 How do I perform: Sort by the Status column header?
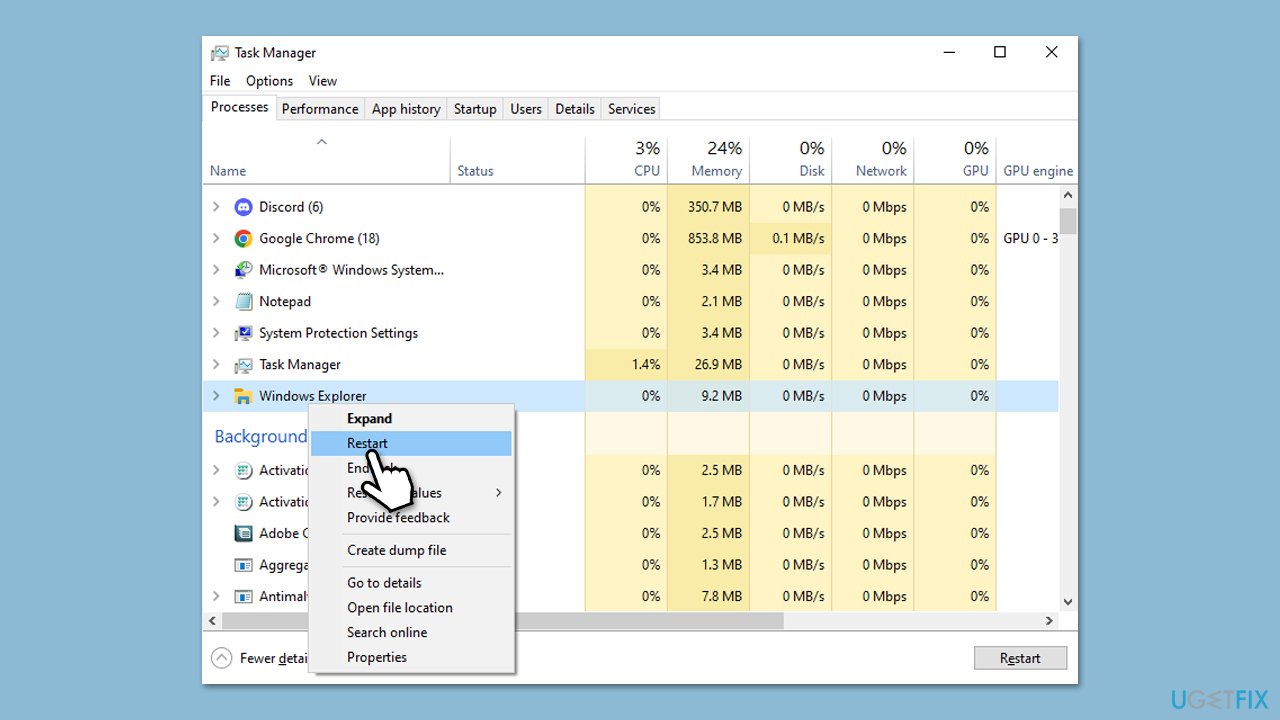[x=518, y=160]
